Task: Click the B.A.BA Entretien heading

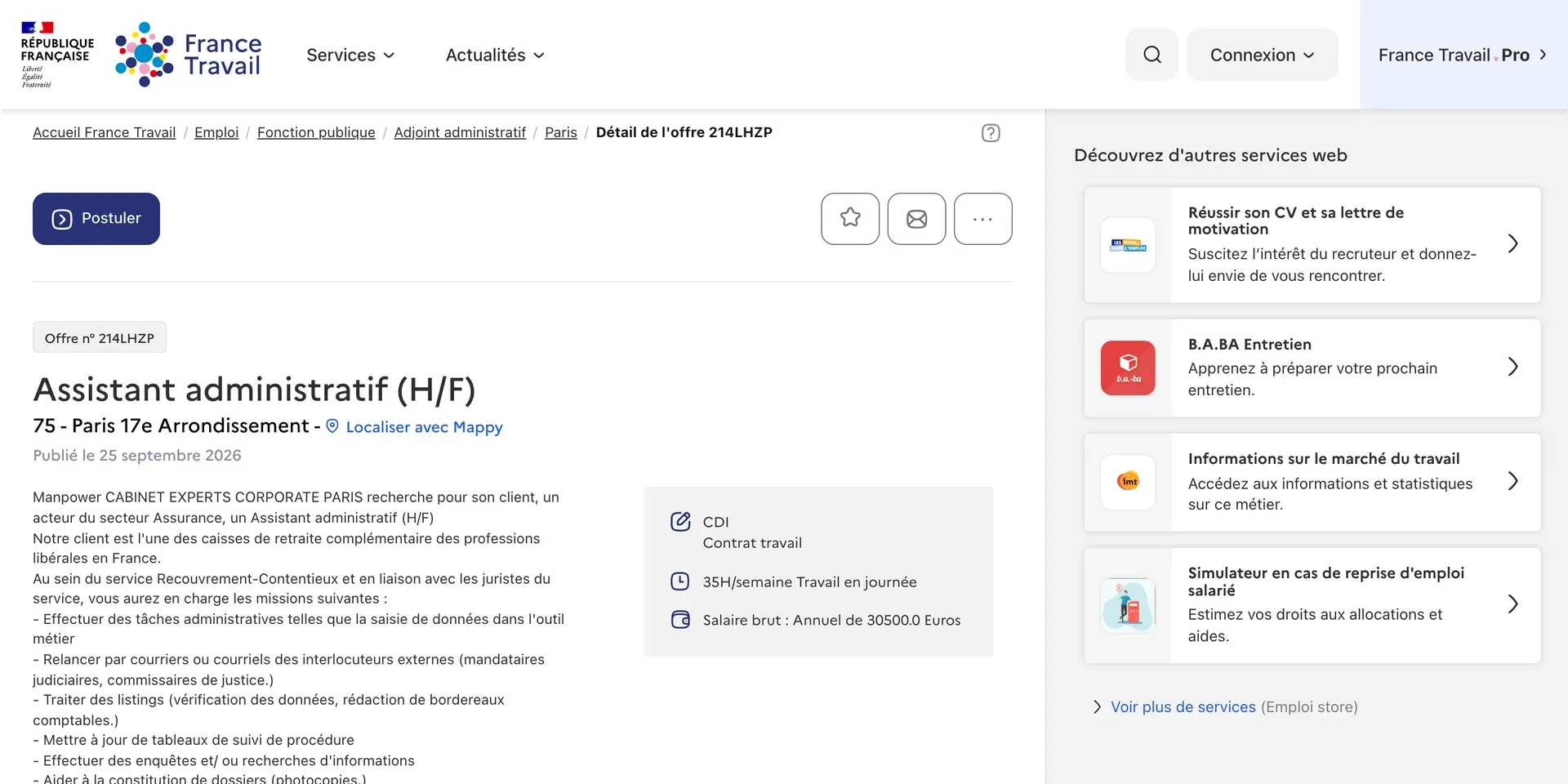Action: pos(1249,345)
